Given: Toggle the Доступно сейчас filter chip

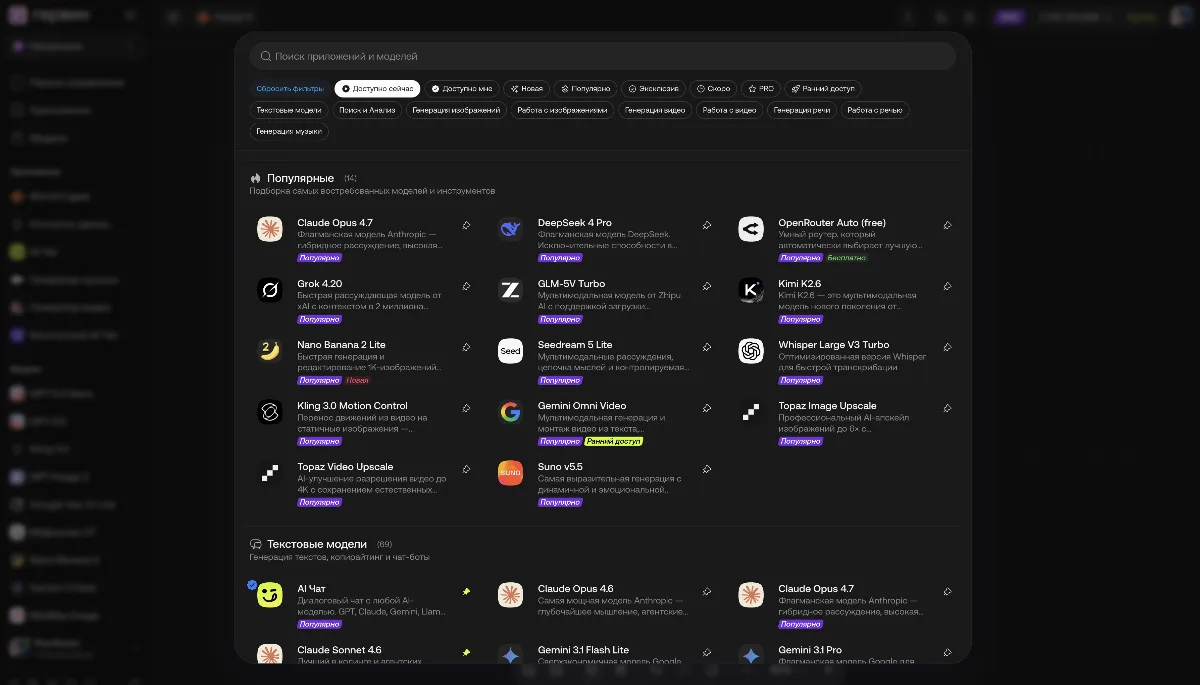Looking at the screenshot, I should coord(377,89).
